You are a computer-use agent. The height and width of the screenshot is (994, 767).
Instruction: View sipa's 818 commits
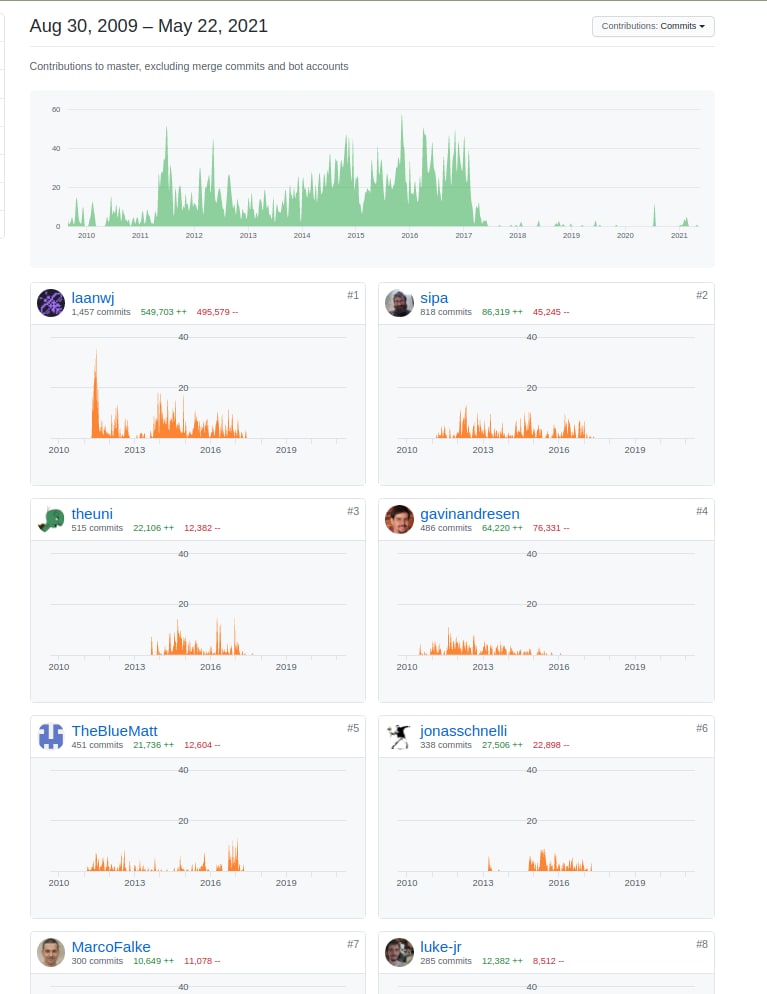pos(446,312)
